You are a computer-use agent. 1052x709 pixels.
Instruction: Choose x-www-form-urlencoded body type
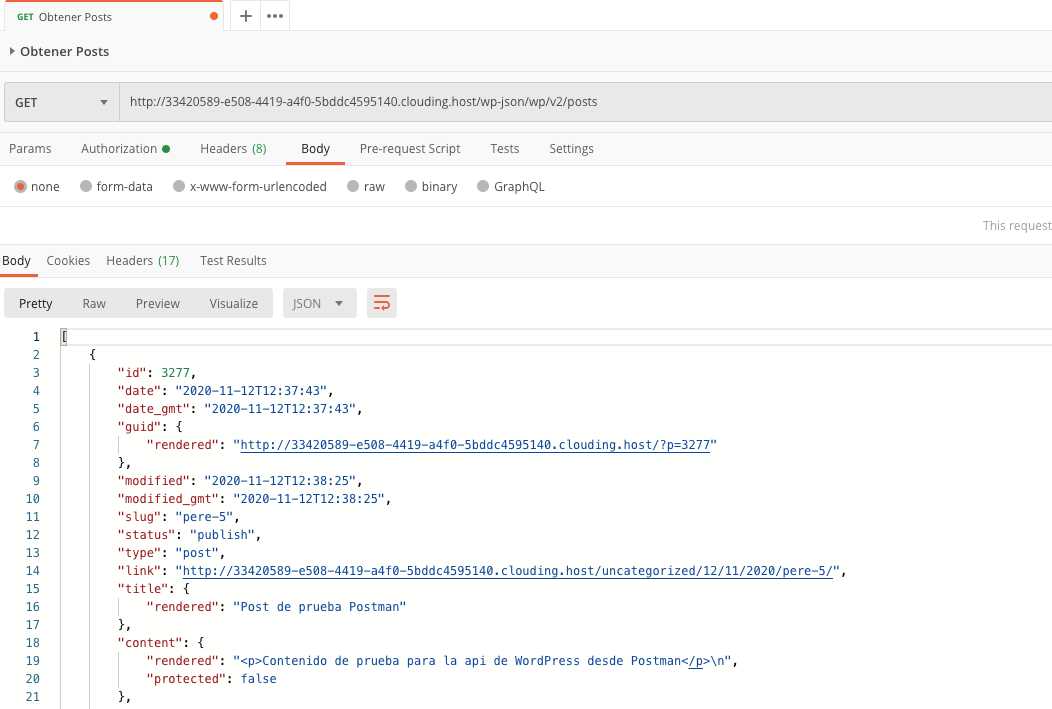coord(178,186)
